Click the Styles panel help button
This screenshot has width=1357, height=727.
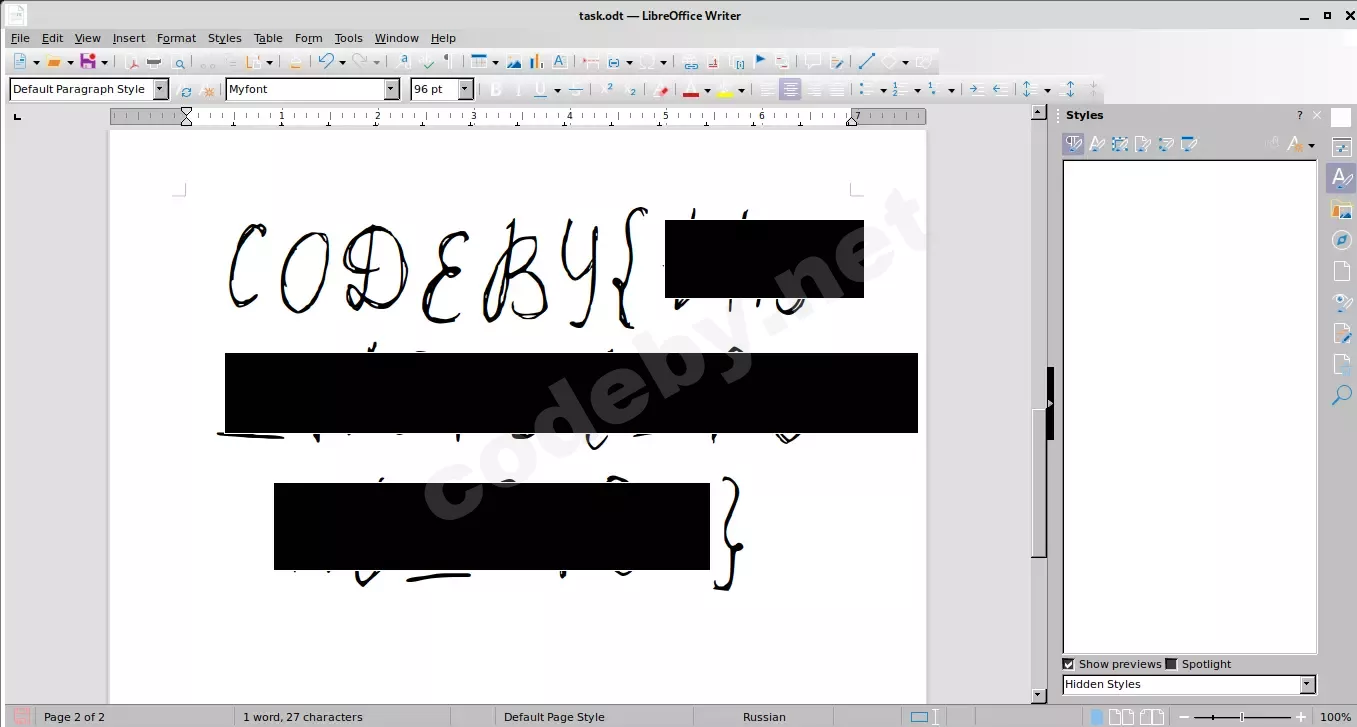pos(1298,115)
